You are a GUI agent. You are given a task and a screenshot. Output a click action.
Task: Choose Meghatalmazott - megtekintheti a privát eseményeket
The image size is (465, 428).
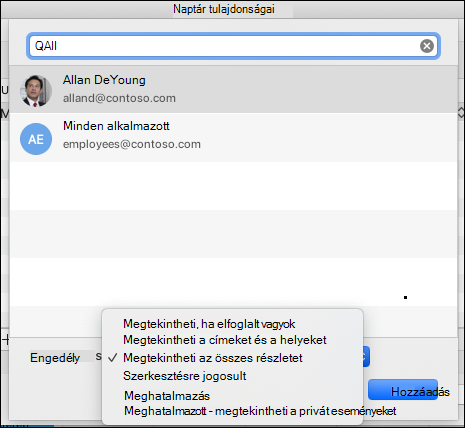(x=260, y=411)
